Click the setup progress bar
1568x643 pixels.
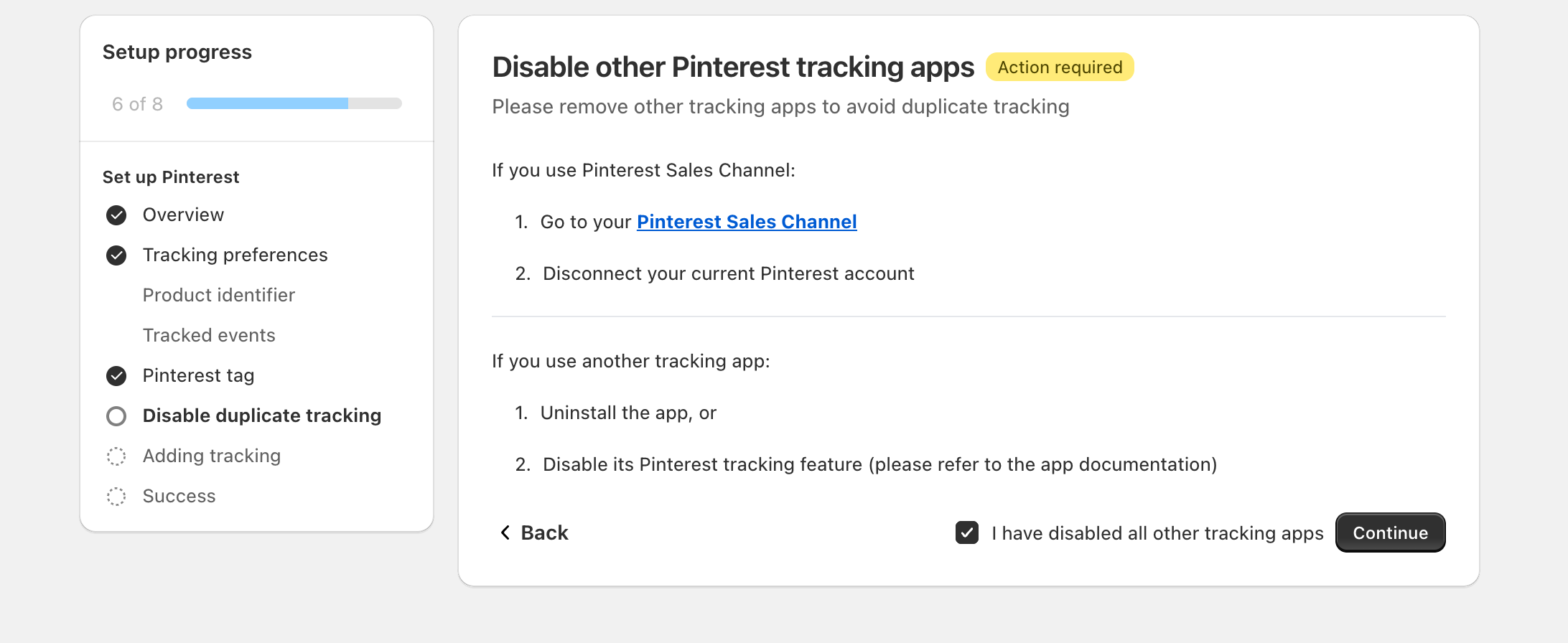pyautogui.click(x=294, y=103)
